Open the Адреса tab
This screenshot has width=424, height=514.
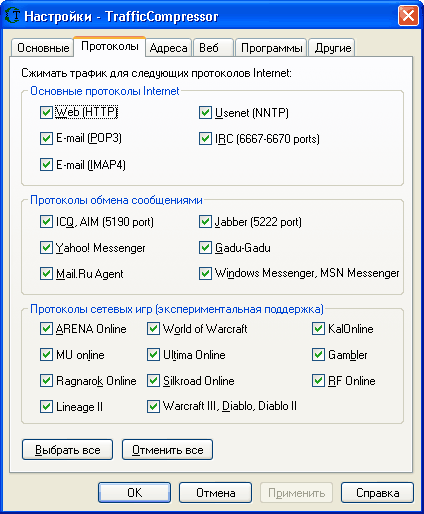(x=168, y=48)
